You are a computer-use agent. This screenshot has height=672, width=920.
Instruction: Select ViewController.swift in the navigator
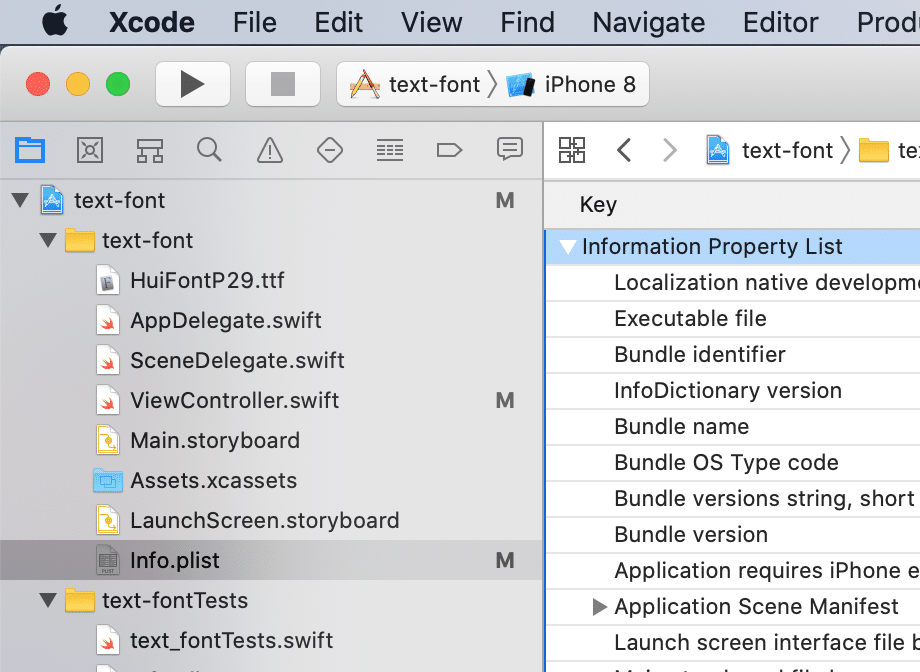[234, 401]
